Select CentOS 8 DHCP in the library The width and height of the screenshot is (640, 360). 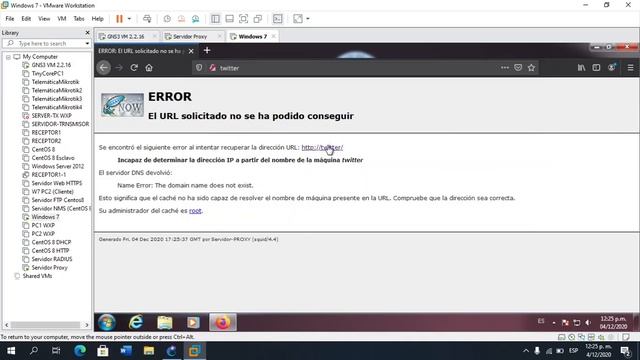click(x=51, y=242)
